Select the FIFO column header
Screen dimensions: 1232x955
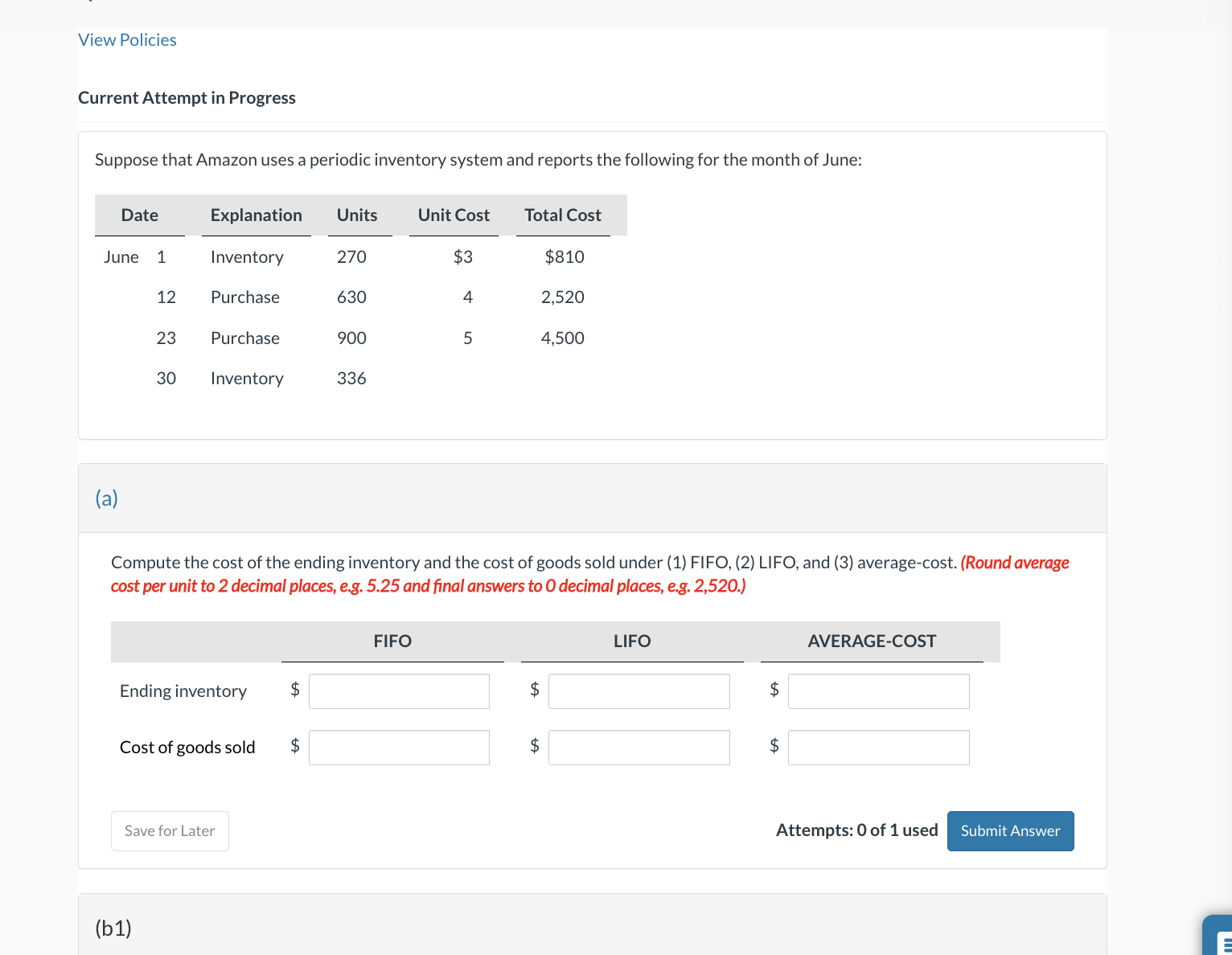[392, 641]
